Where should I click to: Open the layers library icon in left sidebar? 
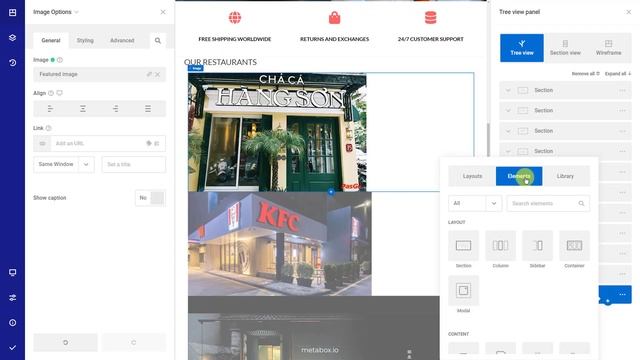point(12,38)
